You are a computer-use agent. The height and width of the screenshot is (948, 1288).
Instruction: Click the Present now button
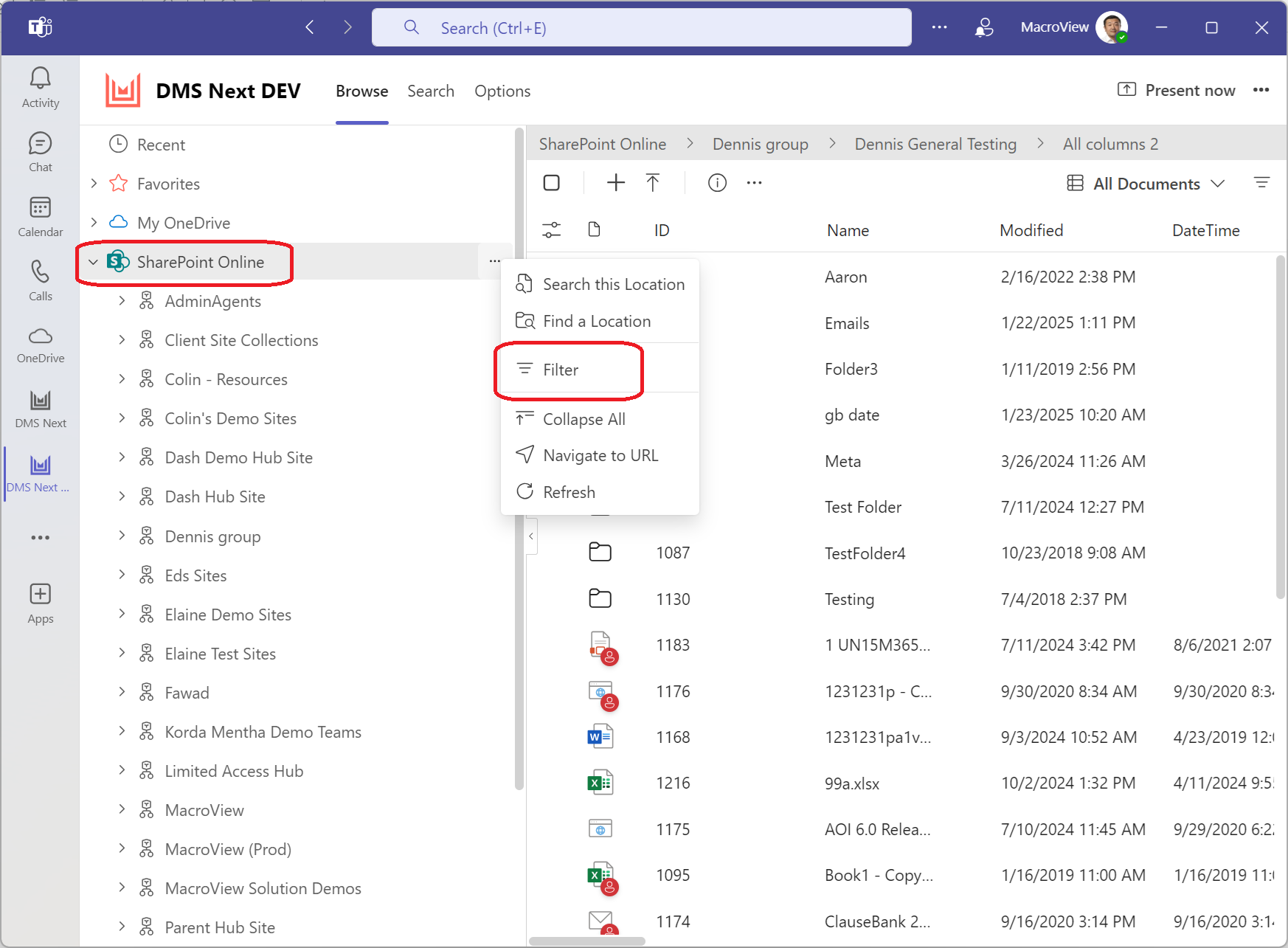coord(1176,90)
